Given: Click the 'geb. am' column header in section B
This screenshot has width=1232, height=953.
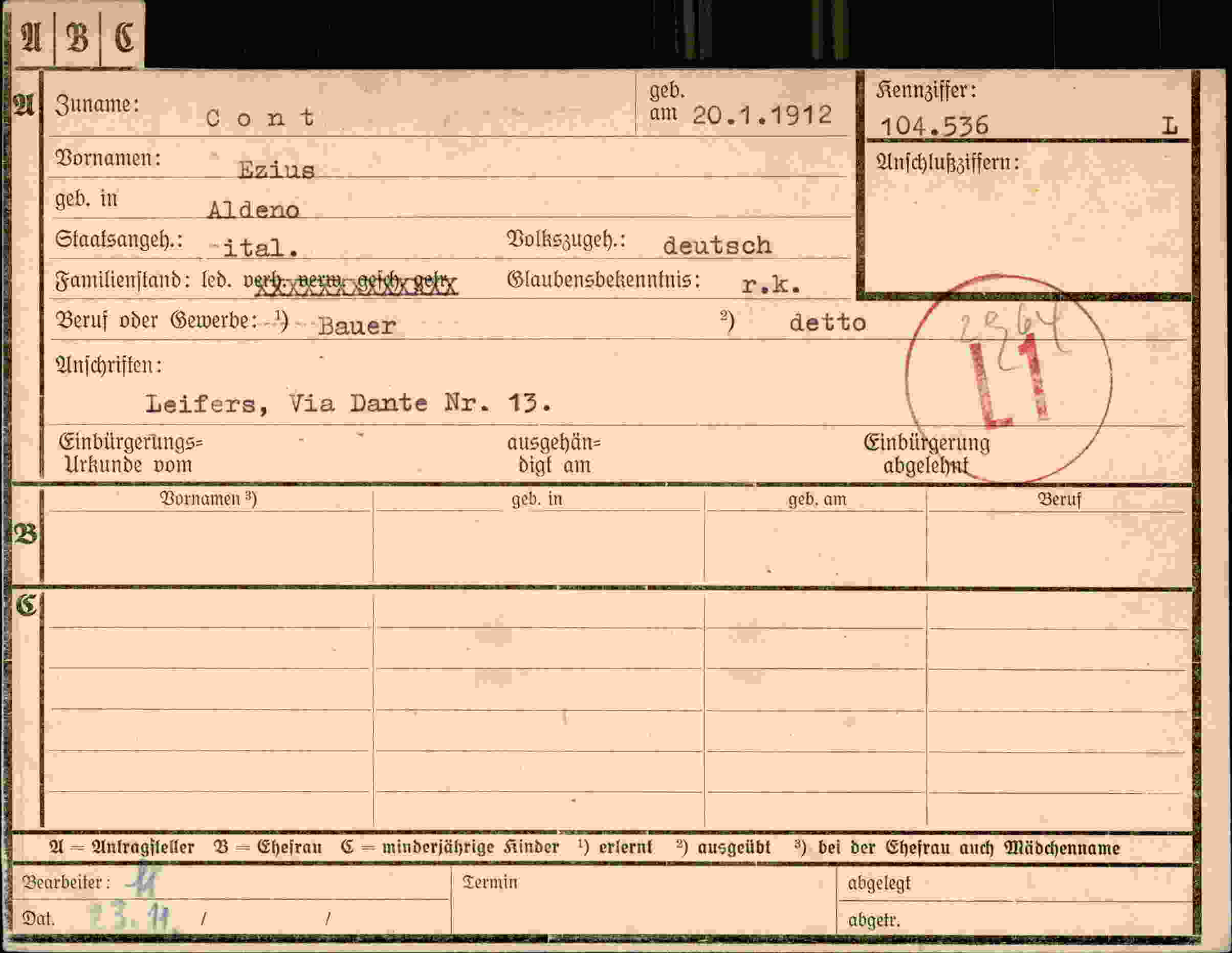Looking at the screenshot, I should [818, 500].
